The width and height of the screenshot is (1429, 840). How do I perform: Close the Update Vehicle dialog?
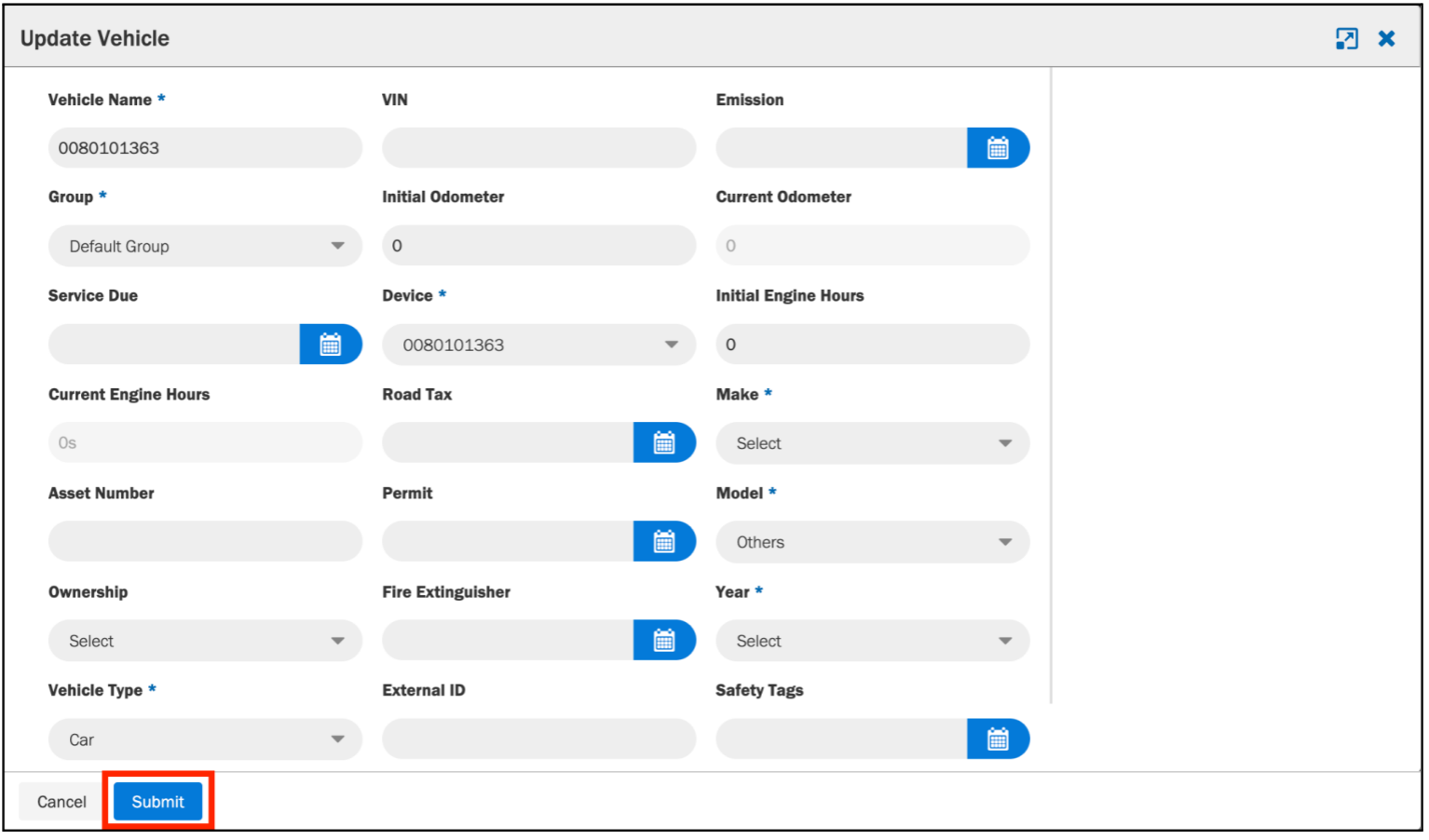click(x=1387, y=38)
